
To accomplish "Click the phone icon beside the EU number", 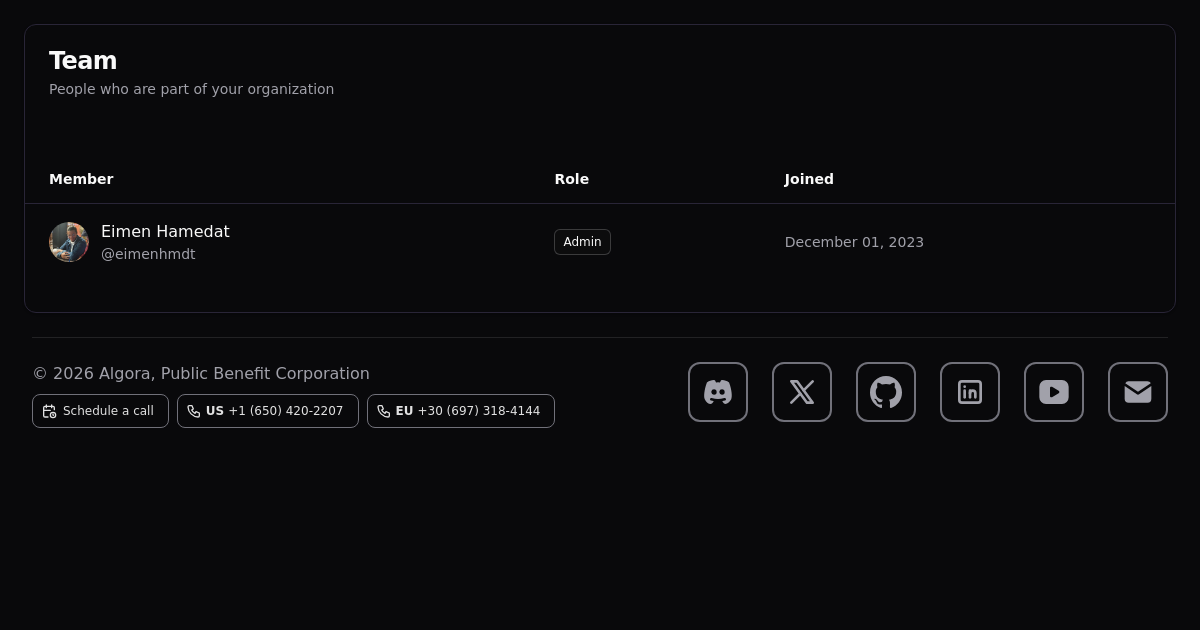I will [x=383, y=411].
